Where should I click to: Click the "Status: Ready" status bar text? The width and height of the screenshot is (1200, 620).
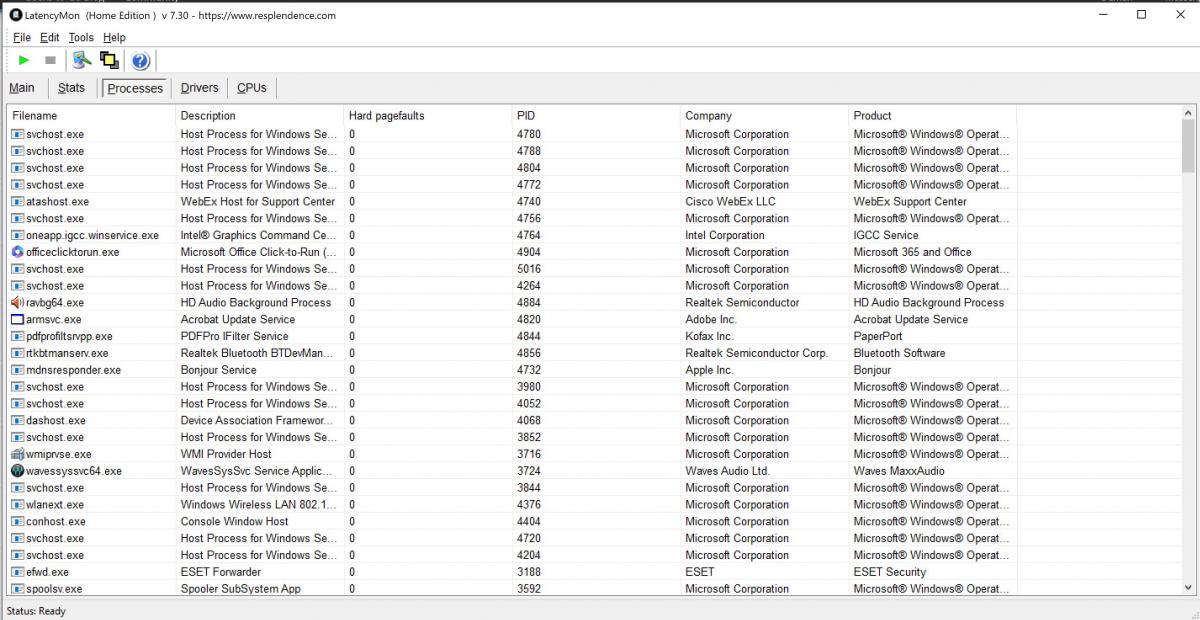click(x=36, y=611)
